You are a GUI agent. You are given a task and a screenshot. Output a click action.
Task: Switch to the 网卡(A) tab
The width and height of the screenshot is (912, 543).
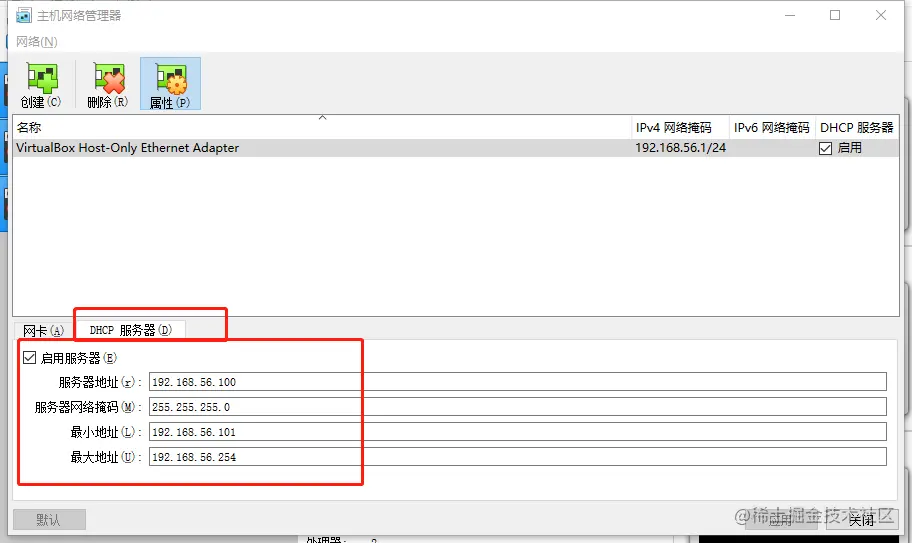pyautogui.click(x=44, y=331)
